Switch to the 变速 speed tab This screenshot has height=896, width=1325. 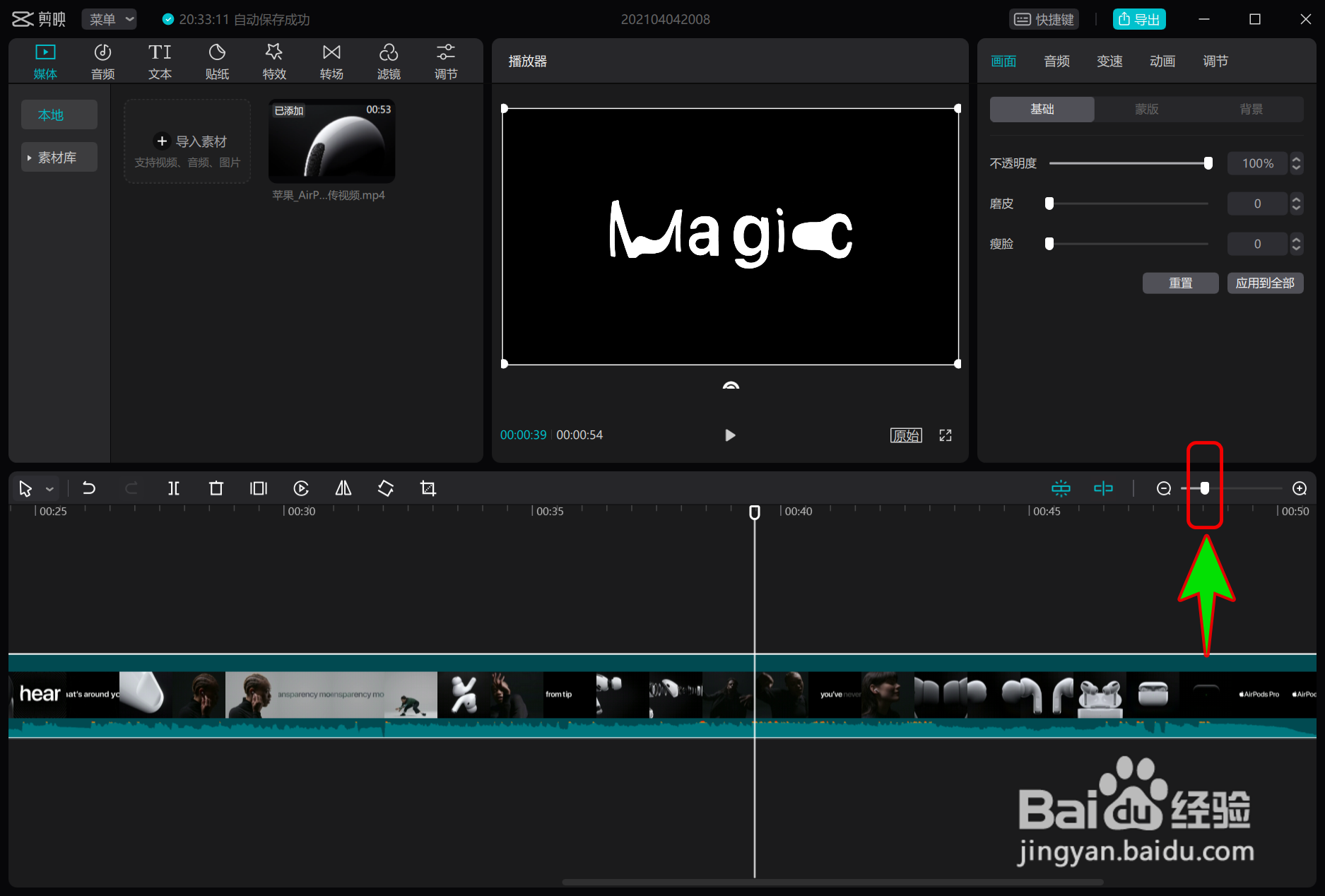coord(1109,61)
